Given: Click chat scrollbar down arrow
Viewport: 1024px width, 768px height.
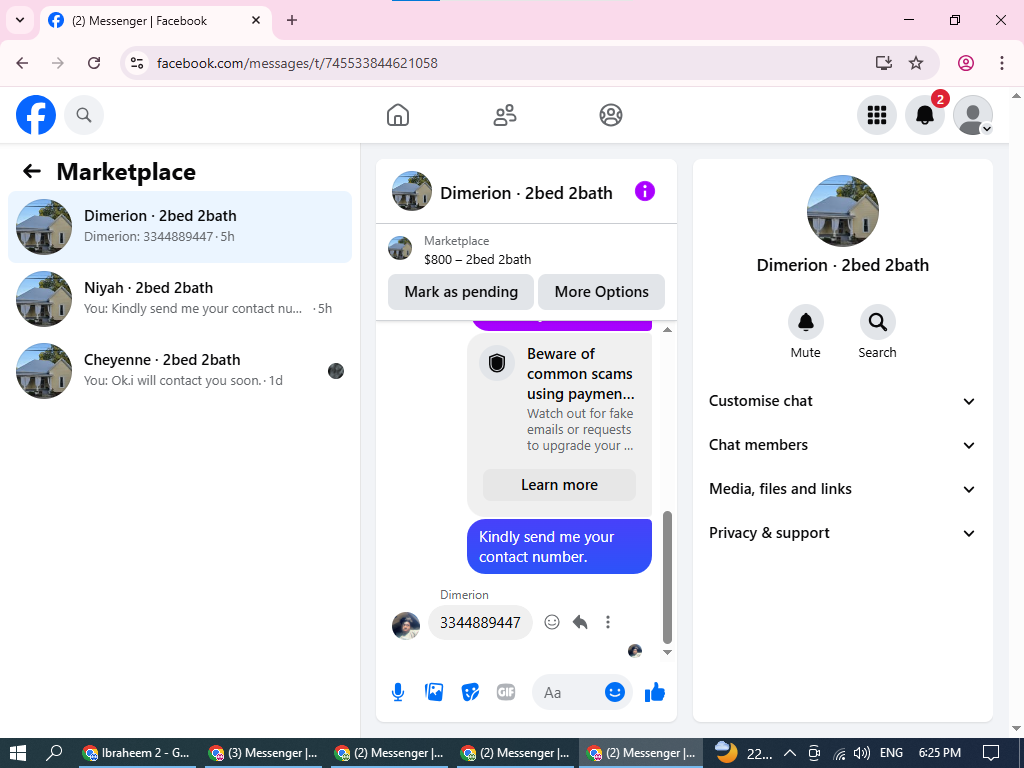Looking at the screenshot, I should 667,652.
